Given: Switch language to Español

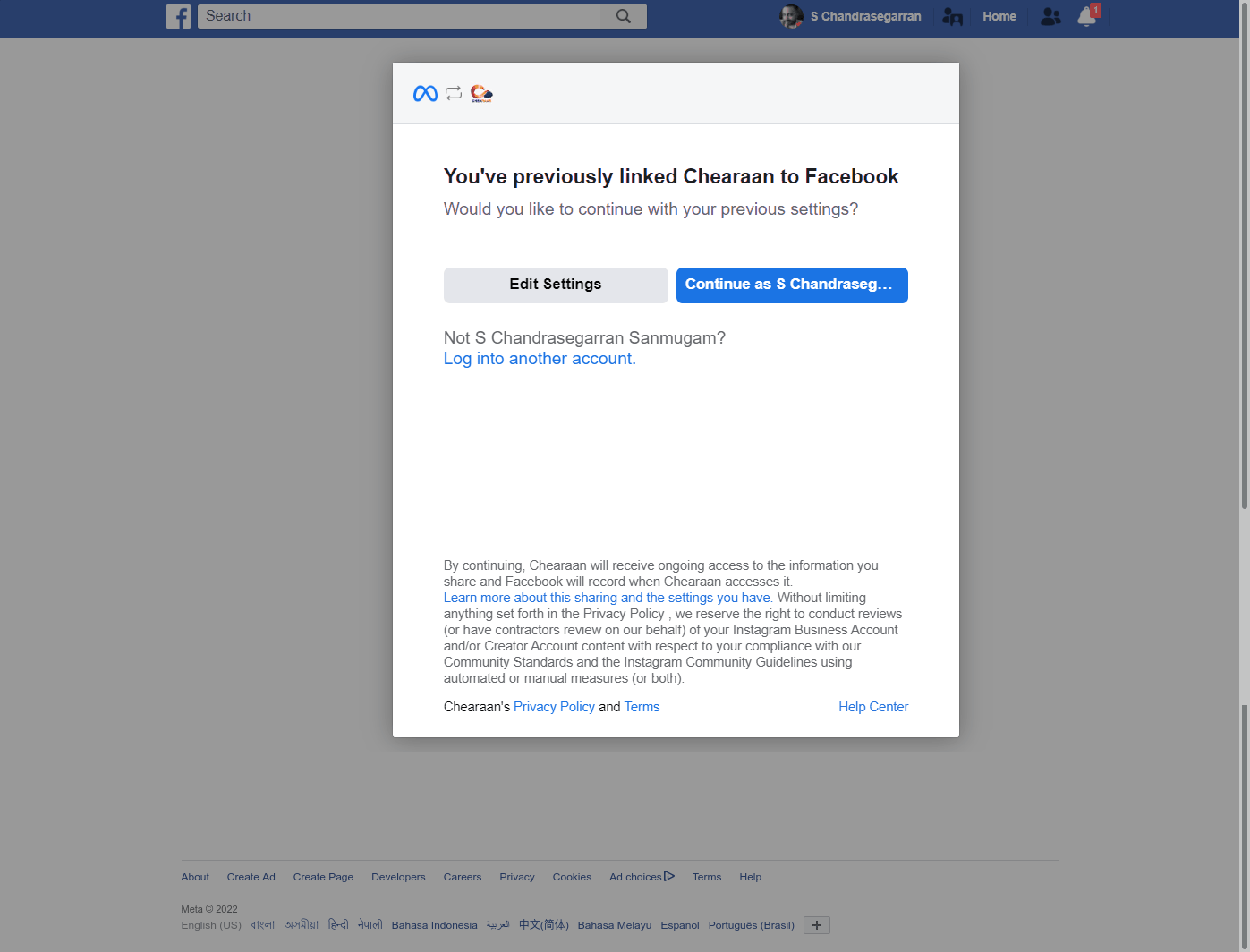Looking at the screenshot, I should tap(680, 925).
